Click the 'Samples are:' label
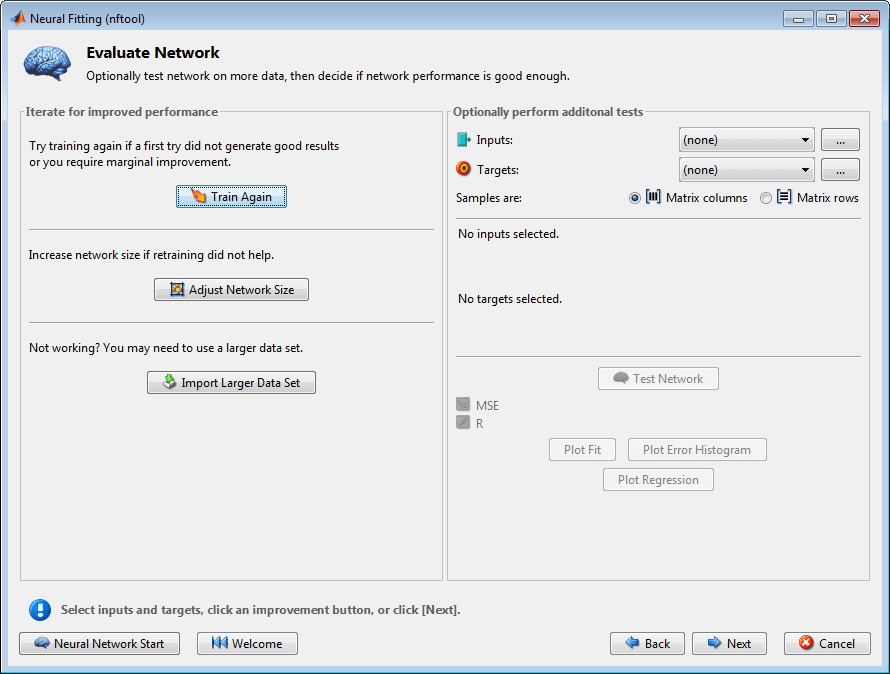Screen dimensions: 890x674 489,198
